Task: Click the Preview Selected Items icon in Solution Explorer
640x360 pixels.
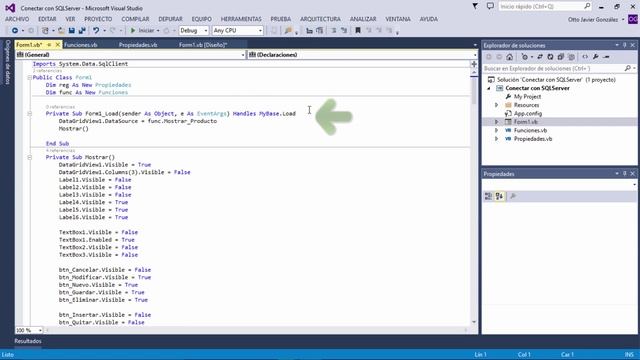Action: point(606,57)
